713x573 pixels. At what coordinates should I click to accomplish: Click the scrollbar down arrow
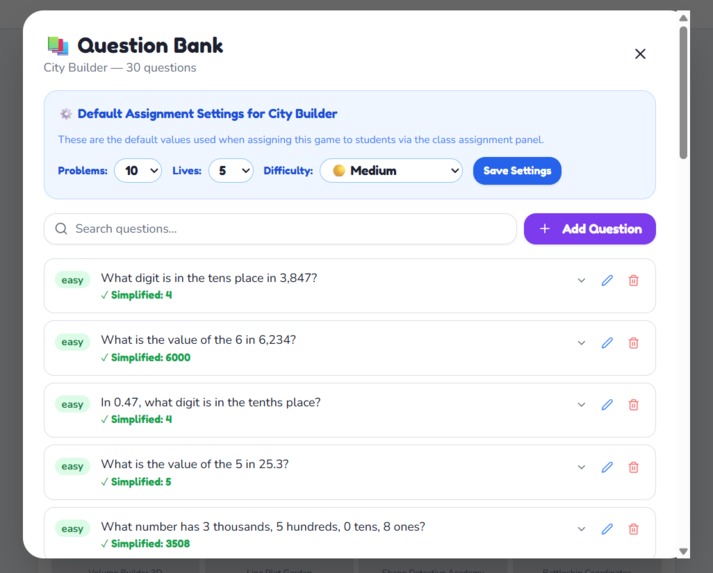point(683,551)
